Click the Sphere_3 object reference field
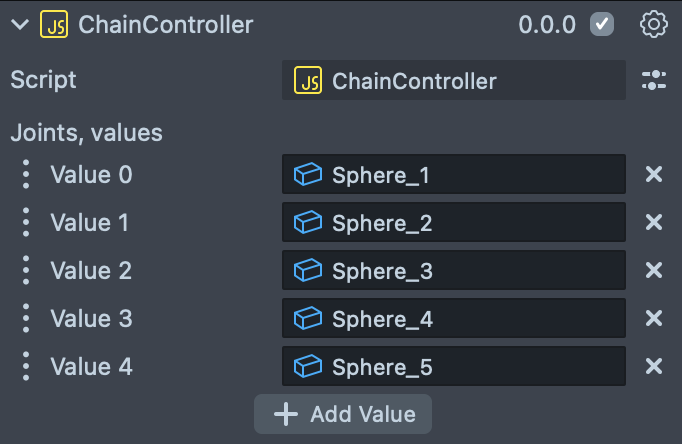The height and width of the screenshot is (444, 682). click(x=453, y=271)
